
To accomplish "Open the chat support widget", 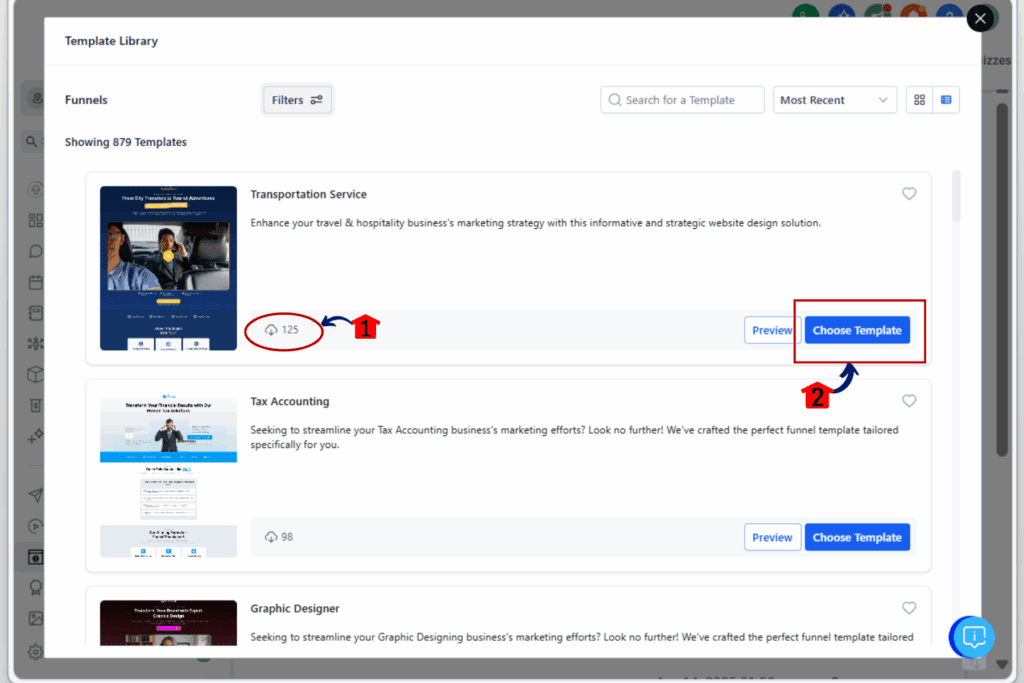I will click(x=972, y=637).
